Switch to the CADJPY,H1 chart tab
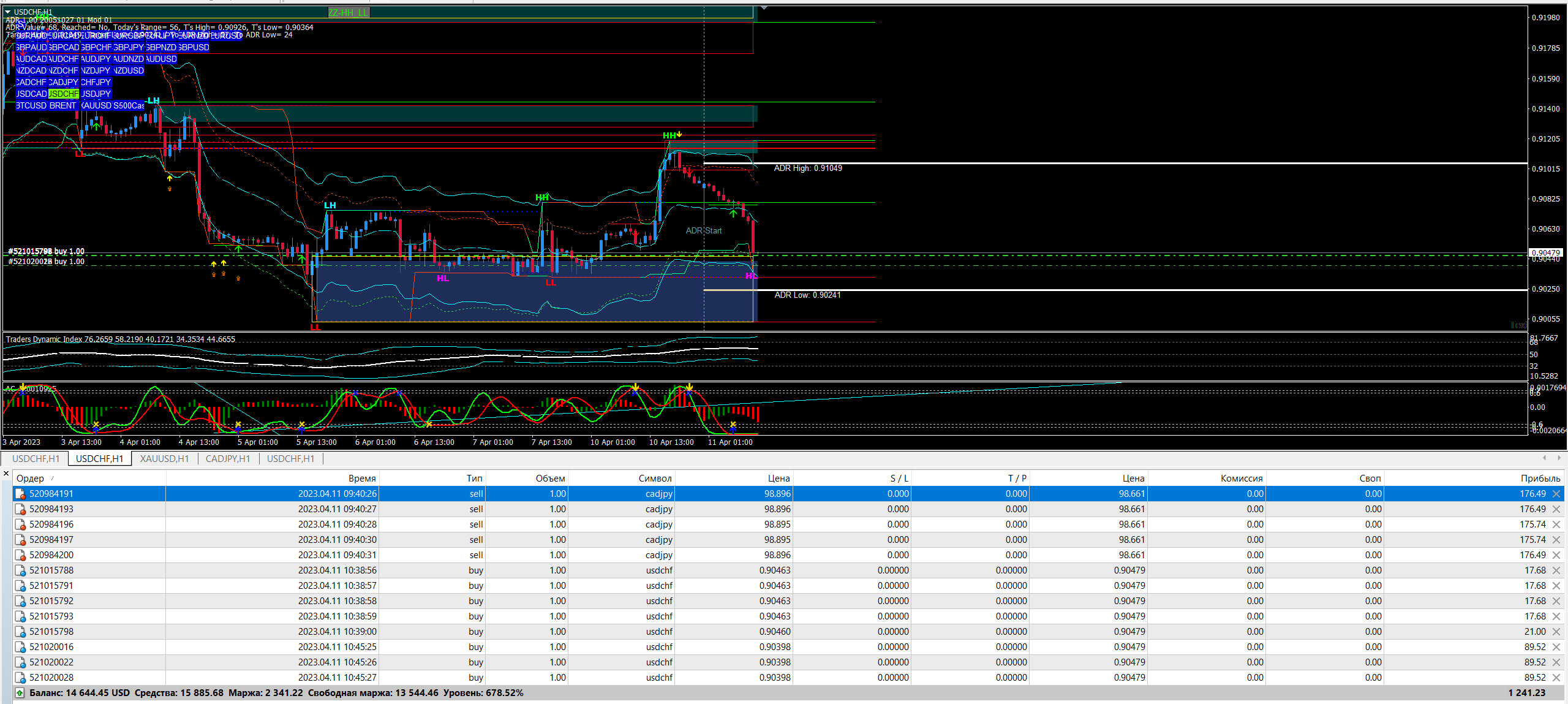This screenshot has height=704, width=1568. click(228, 459)
